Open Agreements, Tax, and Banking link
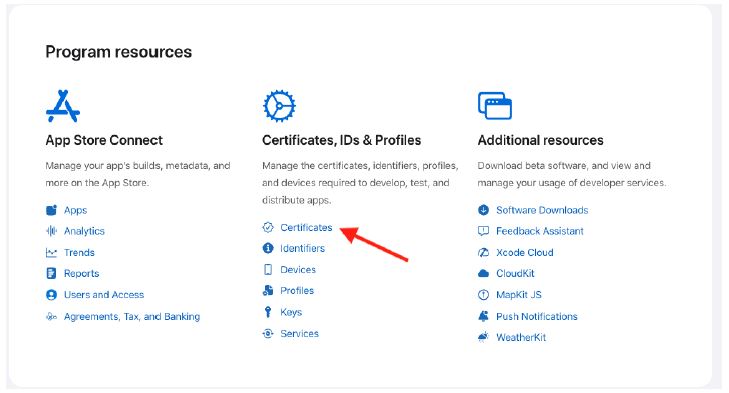 [132, 317]
